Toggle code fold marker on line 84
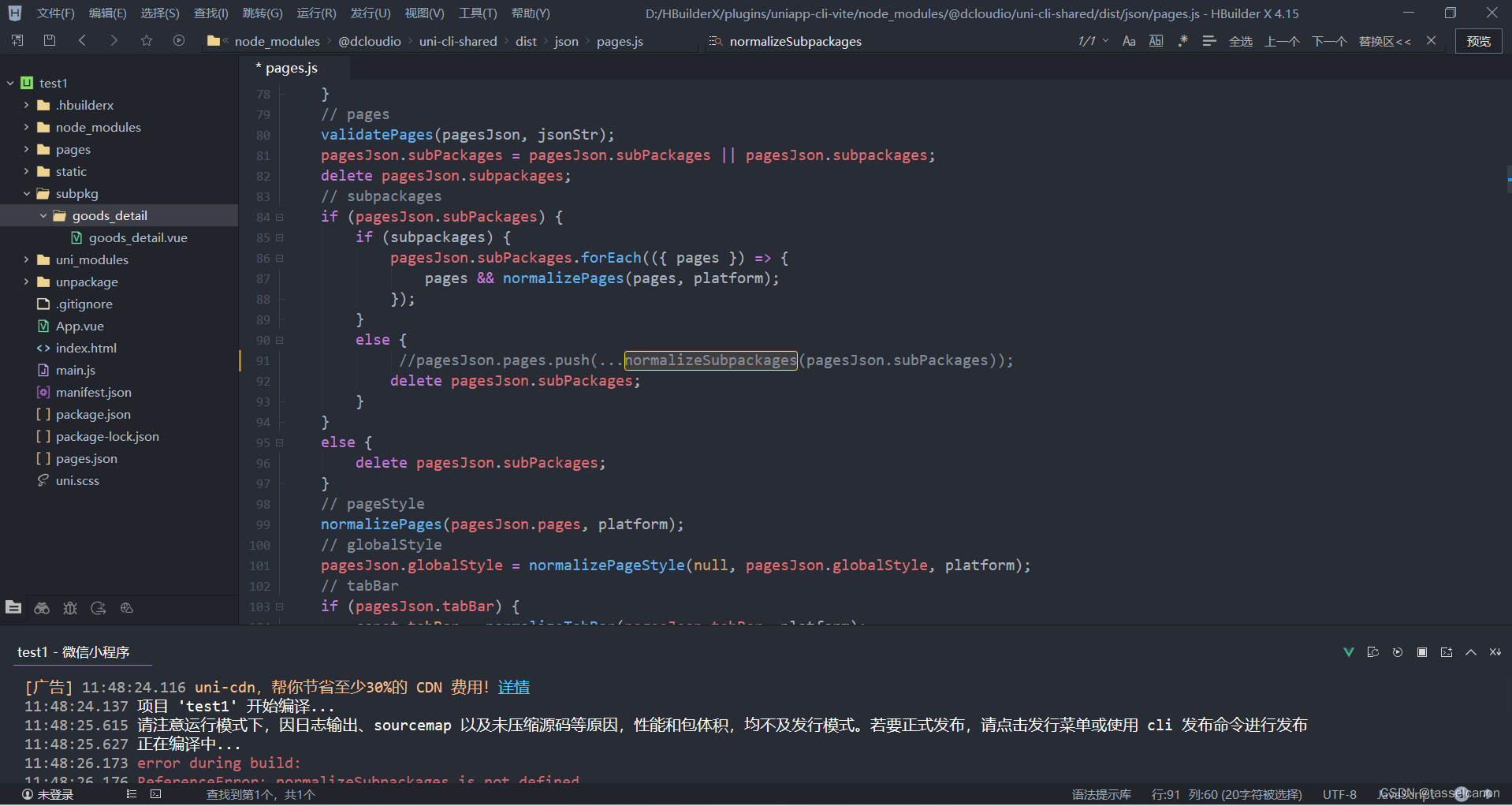 pos(279,217)
